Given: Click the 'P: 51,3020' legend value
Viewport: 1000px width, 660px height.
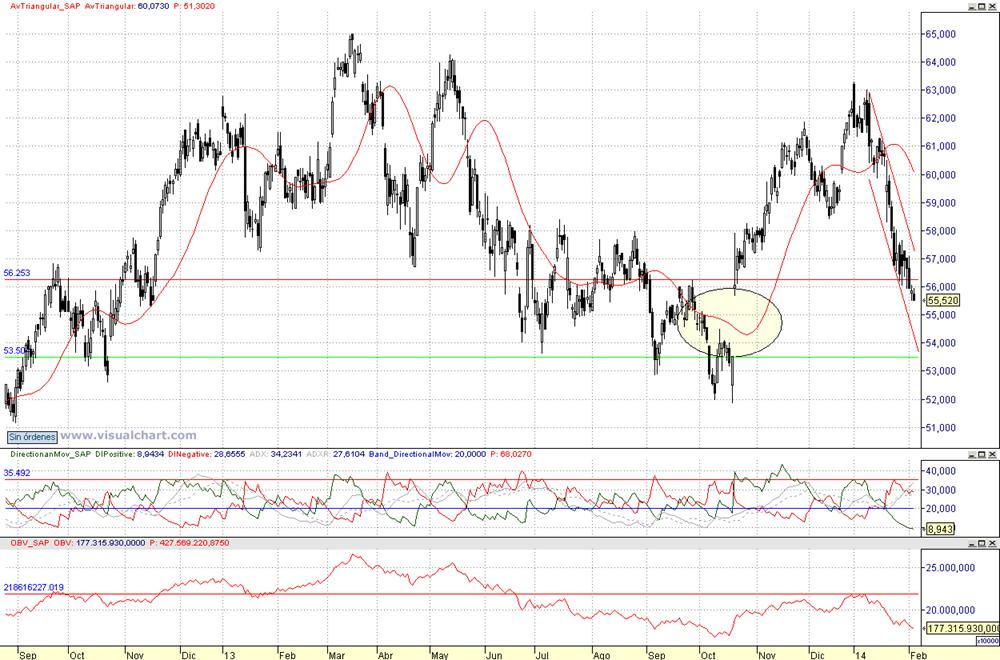Looking at the screenshot, I should [x=195, y=6].
